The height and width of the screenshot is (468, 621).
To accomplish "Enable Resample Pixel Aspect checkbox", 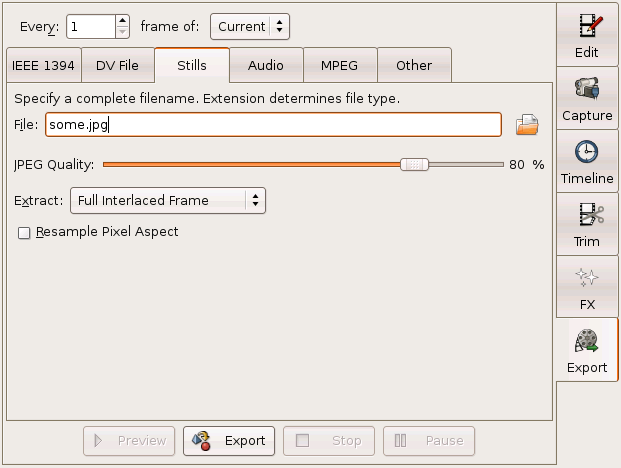I will [x=25, y=232].
